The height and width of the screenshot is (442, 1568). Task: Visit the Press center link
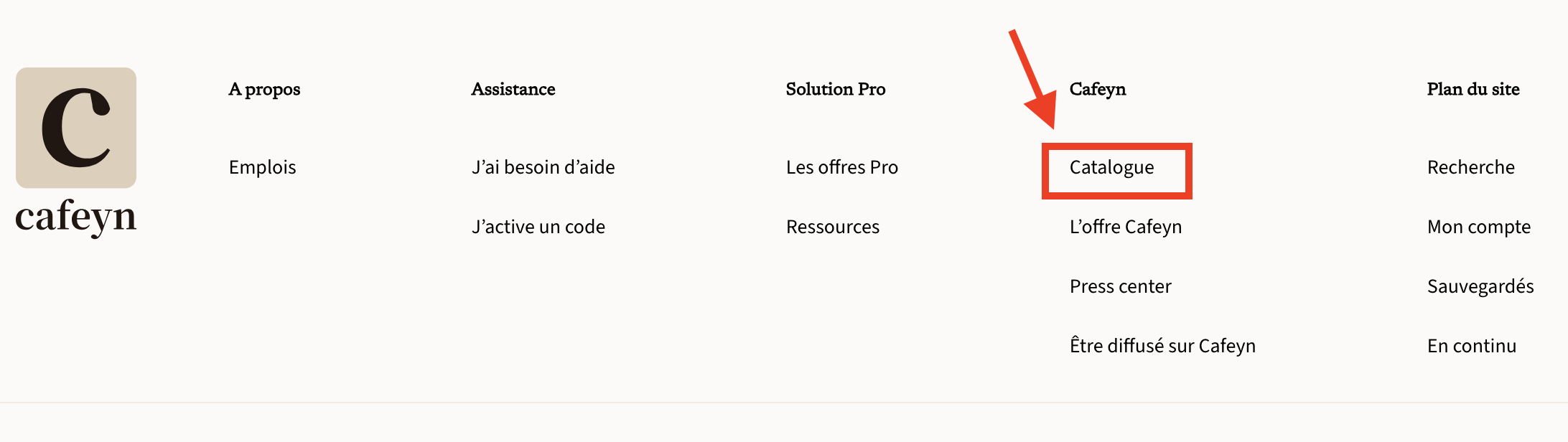click(1120, 286)
